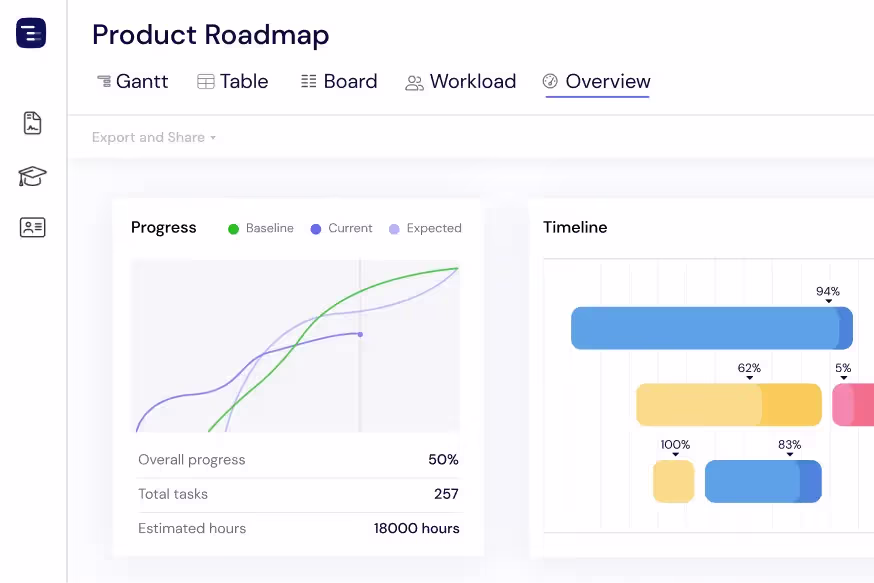Select the small yellow bar at 100%
Image resolution: width=874 pixels, height=583 pixels.
(673, 481)
